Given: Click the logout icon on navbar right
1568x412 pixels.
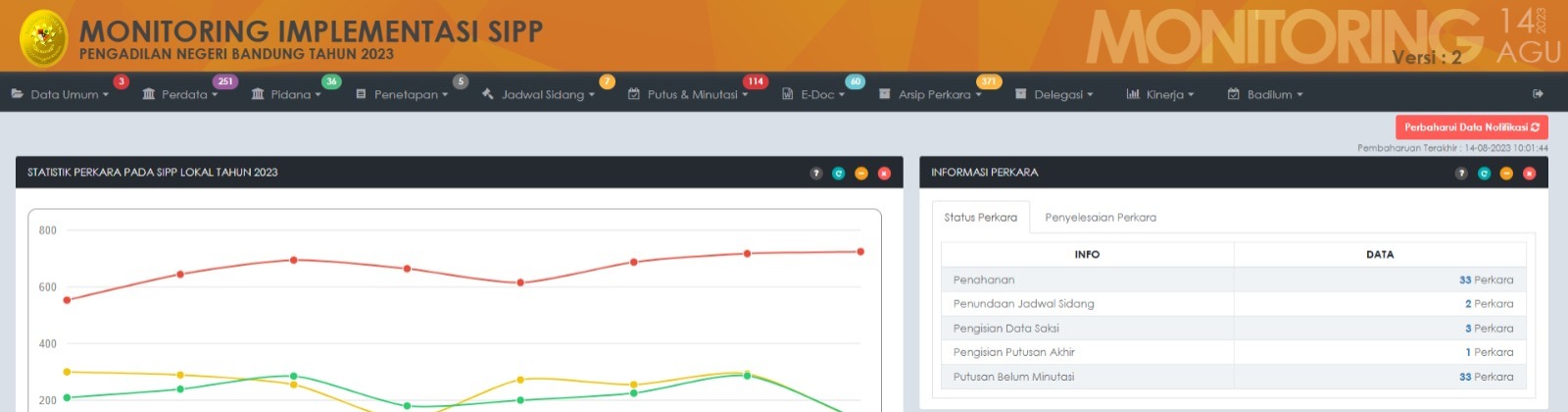Looking at the screenshot, I should (x=1538, y=94).
